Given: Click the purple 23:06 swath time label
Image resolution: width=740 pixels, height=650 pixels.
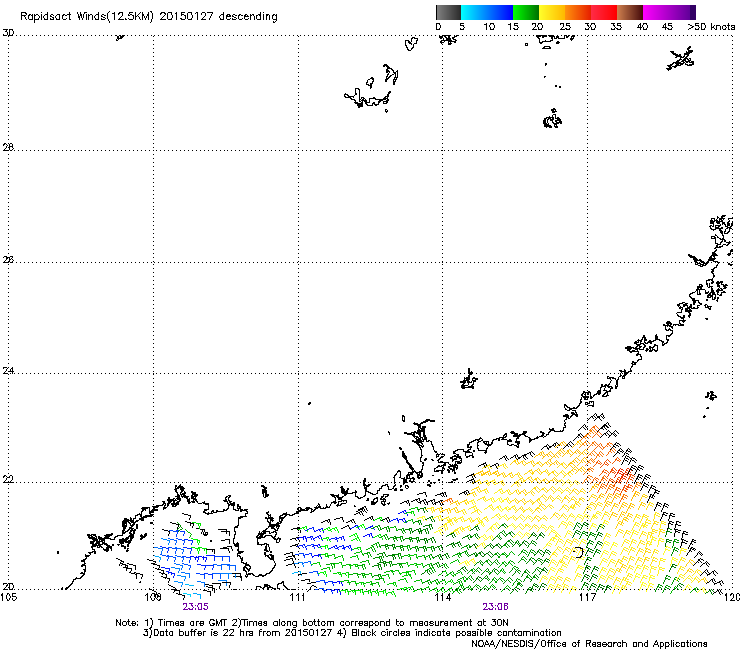Looking at the screenshot, I should coord(495,607).
